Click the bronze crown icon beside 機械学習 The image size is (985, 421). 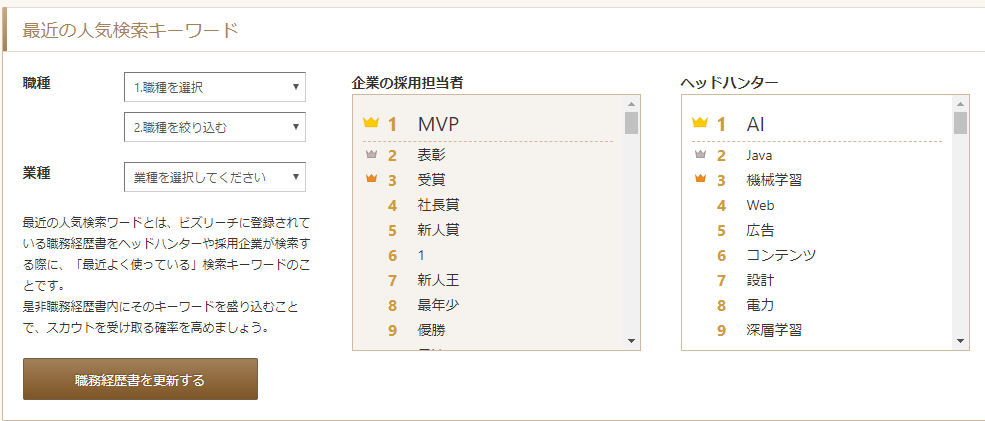click(x=700, y=179)
